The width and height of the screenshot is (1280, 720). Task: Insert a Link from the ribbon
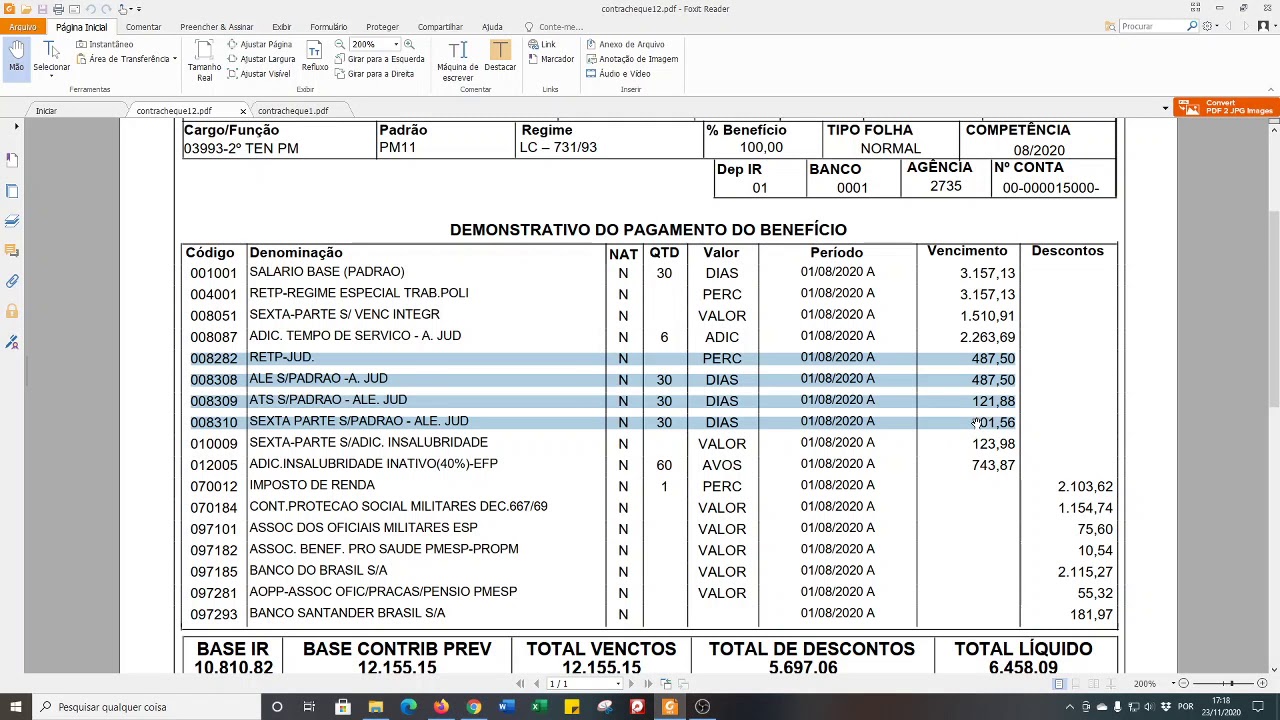542,44
